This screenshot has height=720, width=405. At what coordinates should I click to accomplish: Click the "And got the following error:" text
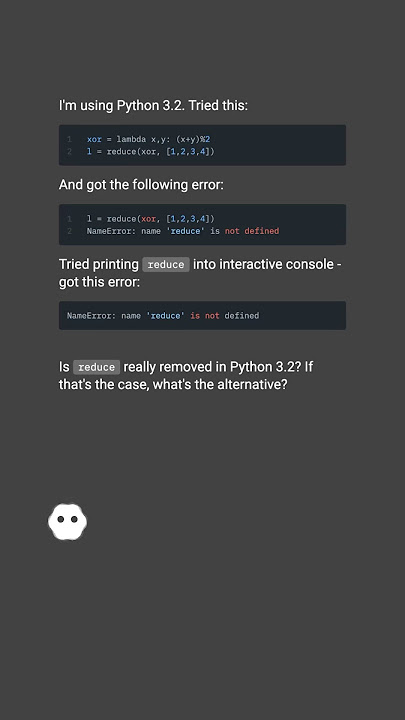[141, 185]
